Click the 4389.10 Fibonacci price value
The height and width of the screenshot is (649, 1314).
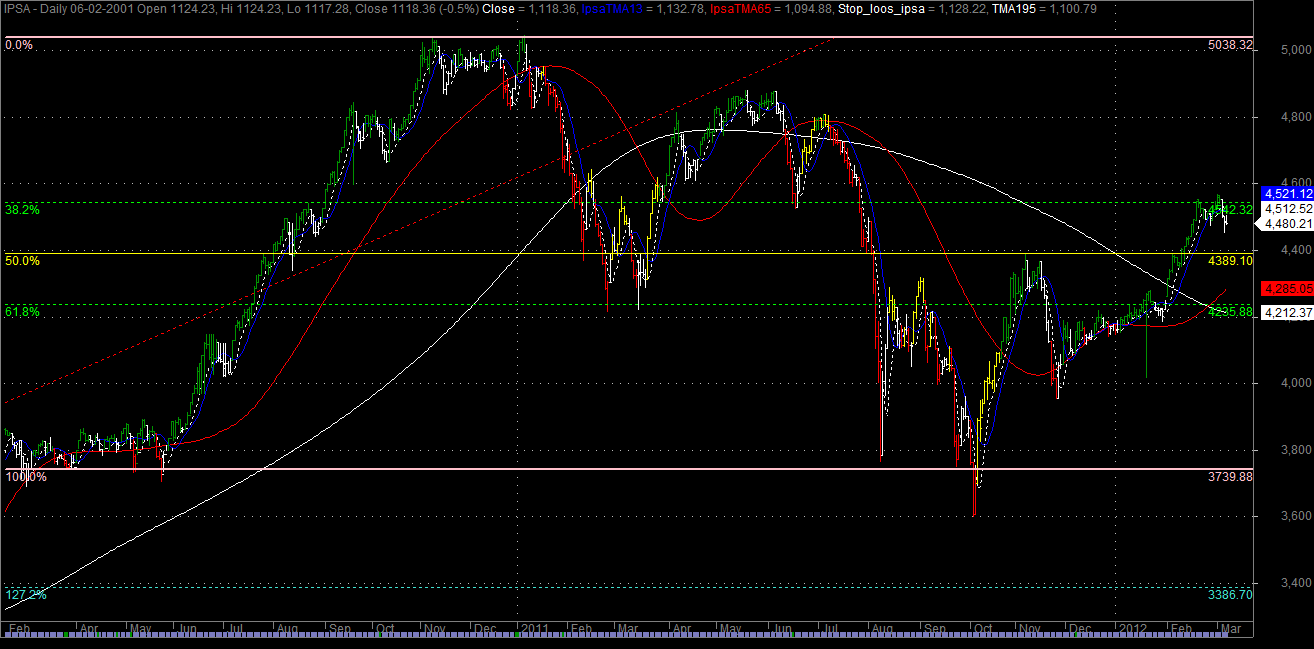[1230, 260]
